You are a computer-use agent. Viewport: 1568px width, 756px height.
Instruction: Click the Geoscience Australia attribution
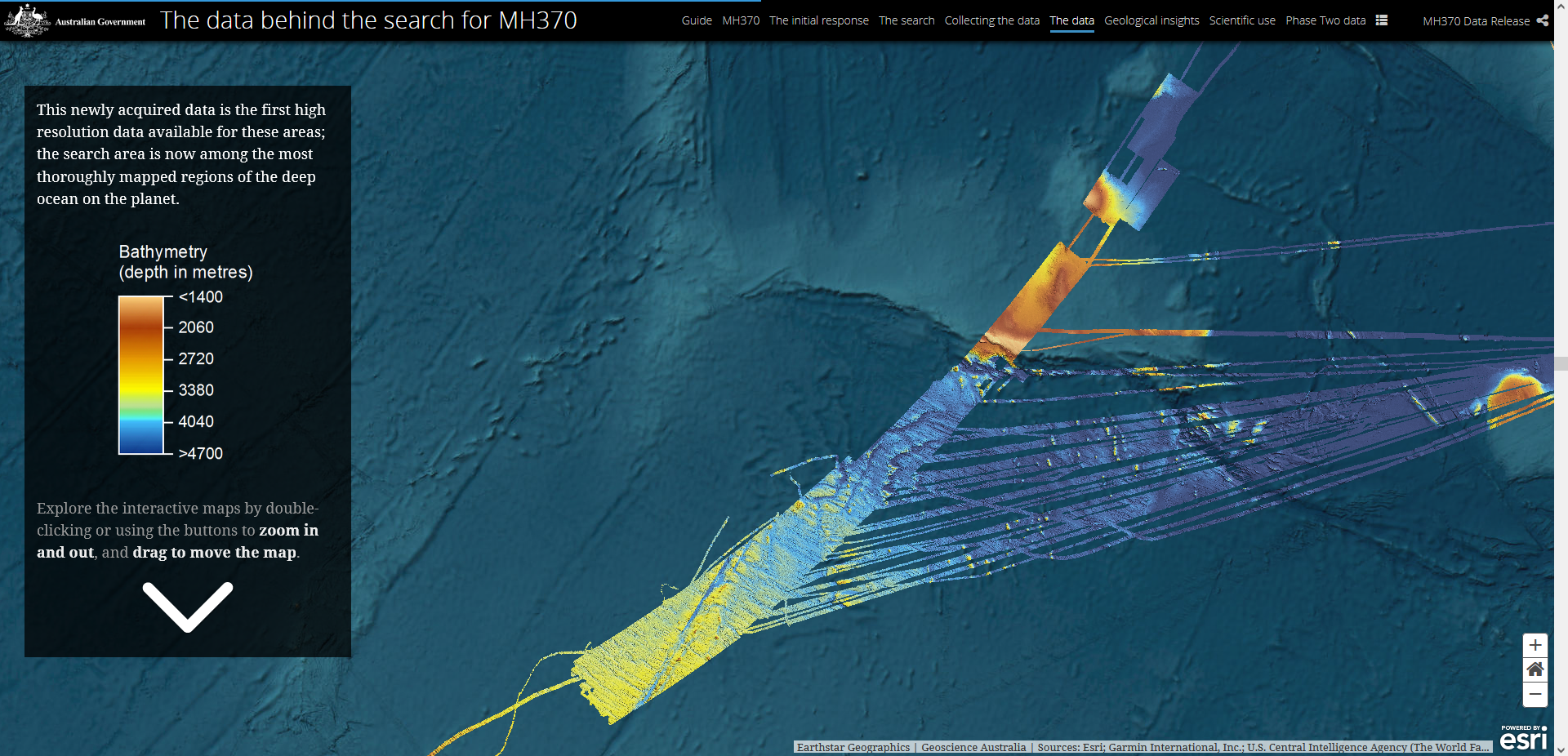[973, 747]
